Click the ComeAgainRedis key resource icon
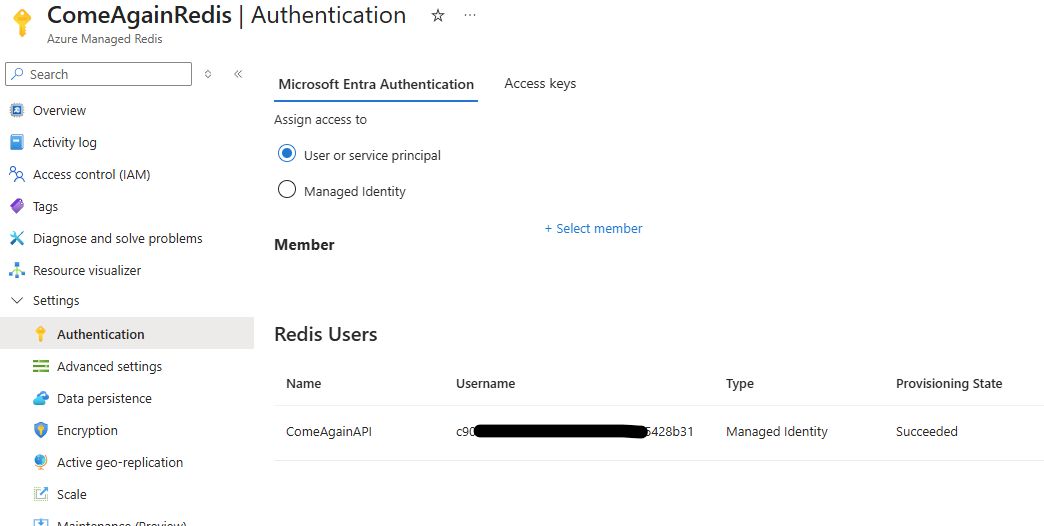 click(x=22, y=23)
